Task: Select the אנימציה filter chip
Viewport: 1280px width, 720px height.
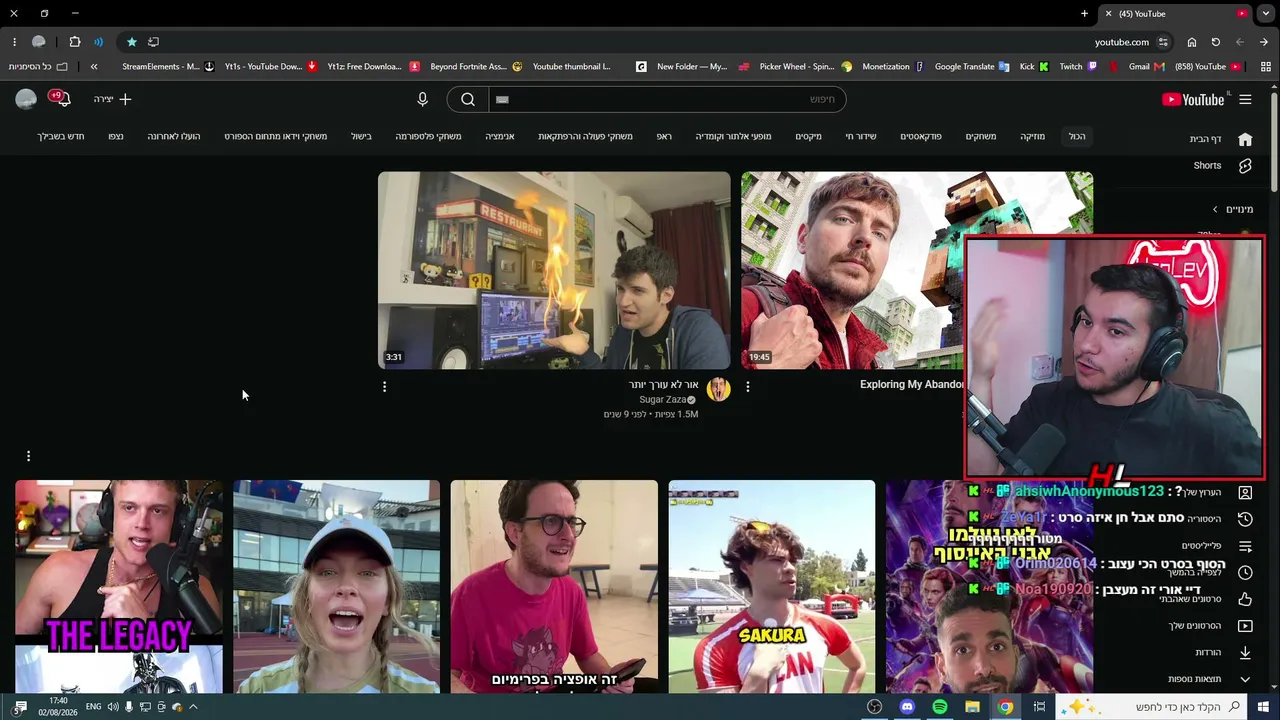Action: point(500,137)
